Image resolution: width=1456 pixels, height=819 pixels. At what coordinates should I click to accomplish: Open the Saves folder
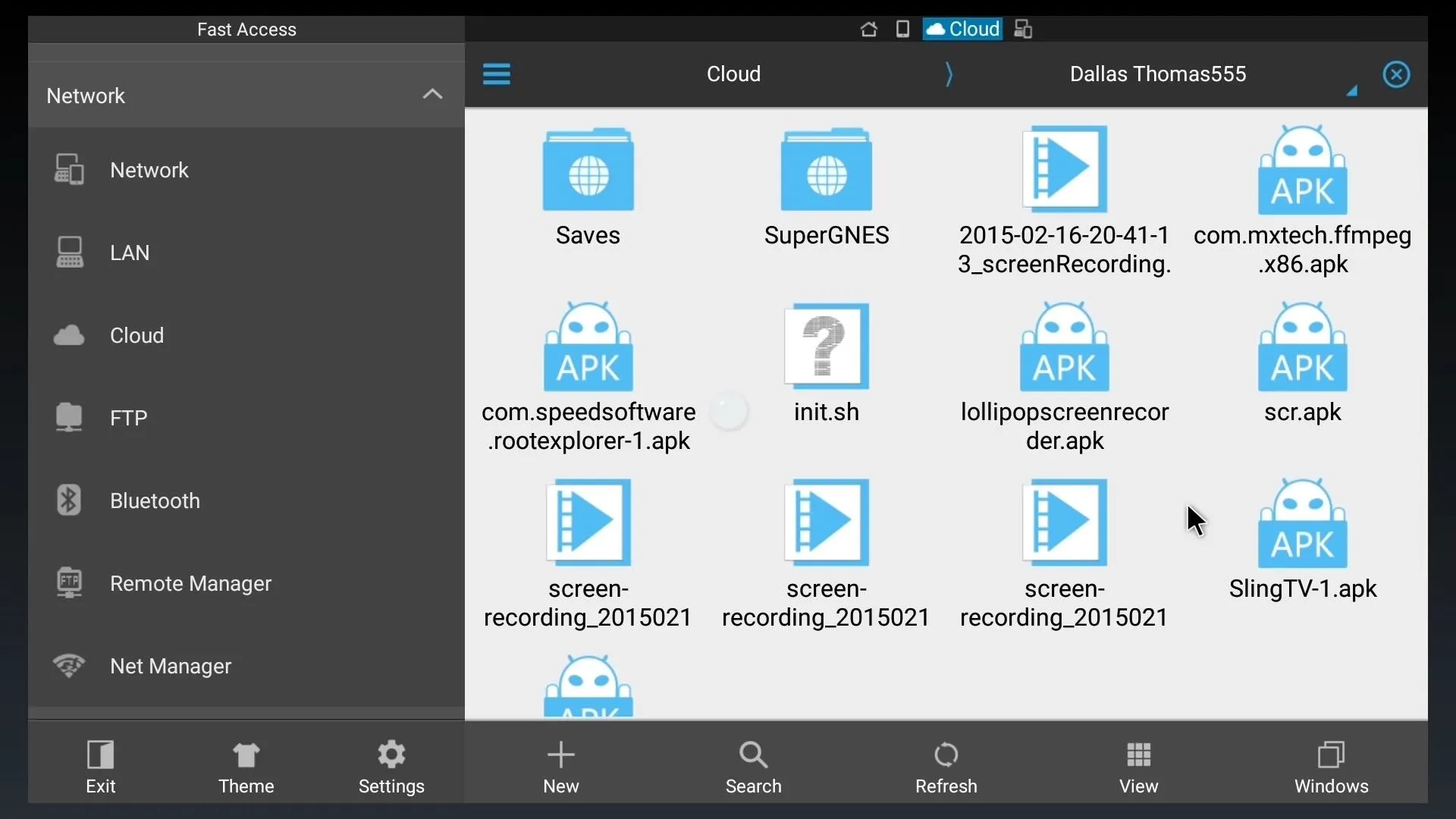588,186
